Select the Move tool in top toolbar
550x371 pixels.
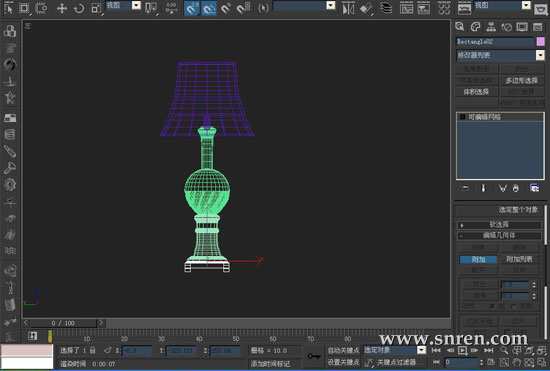tap(62, 8)
